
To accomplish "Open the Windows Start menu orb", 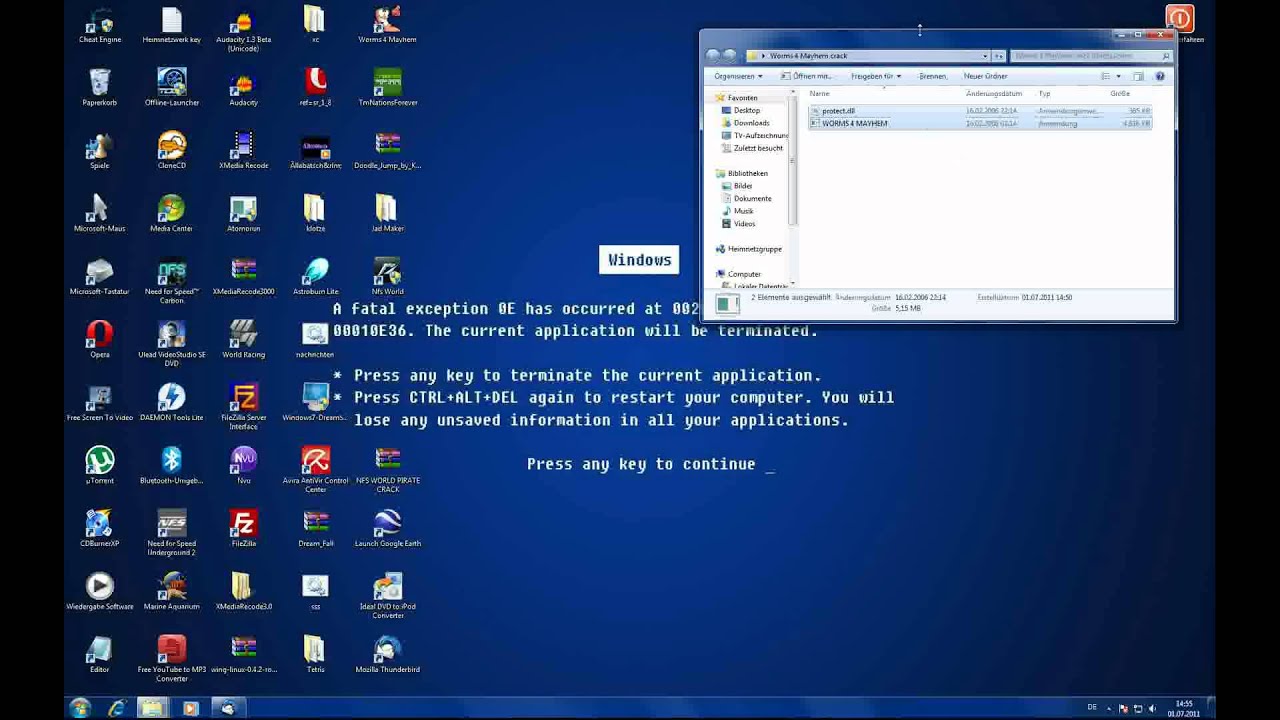I will (x=80, y=708).
